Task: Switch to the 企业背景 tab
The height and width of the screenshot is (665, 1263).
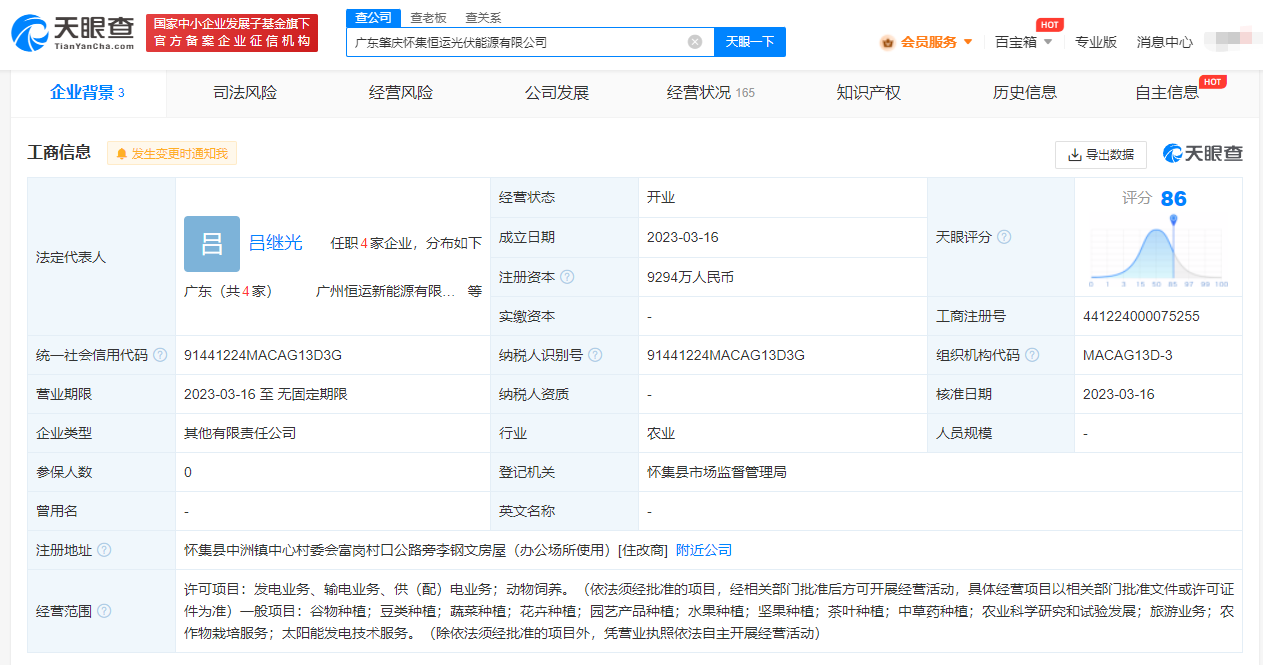Action: [x=88, y=93]
